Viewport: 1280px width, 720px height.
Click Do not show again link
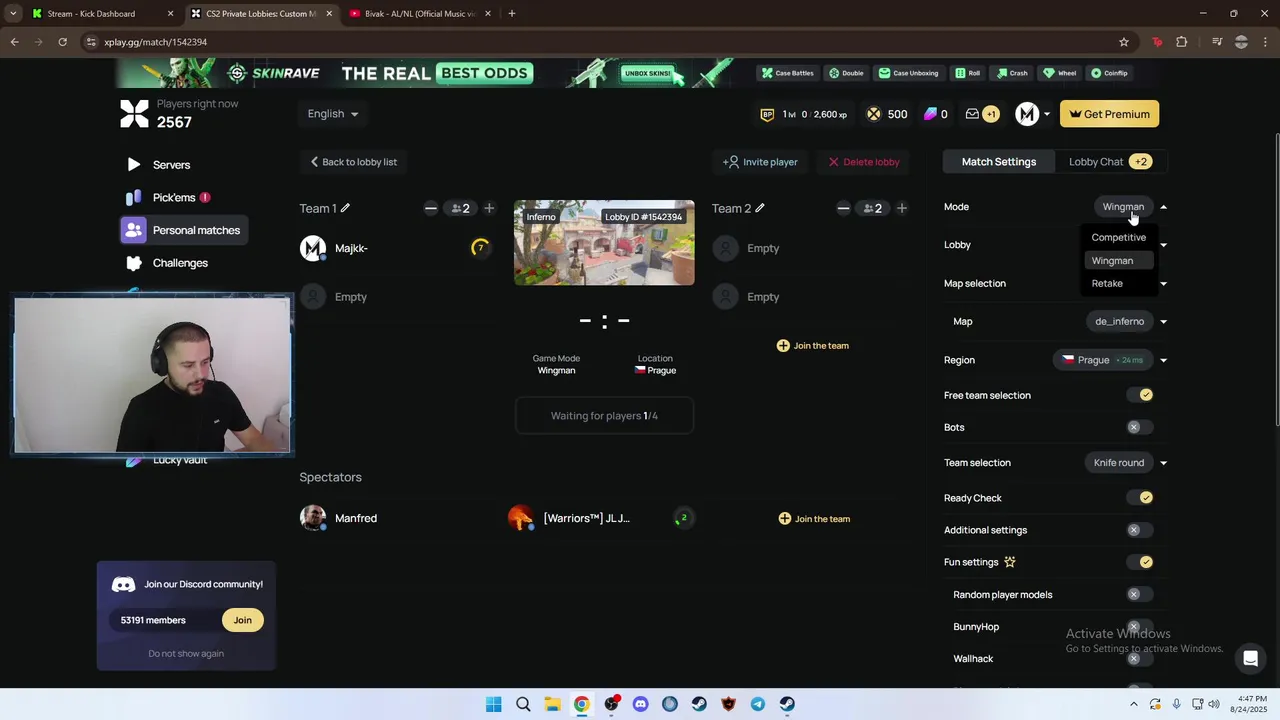pos(186,654)
